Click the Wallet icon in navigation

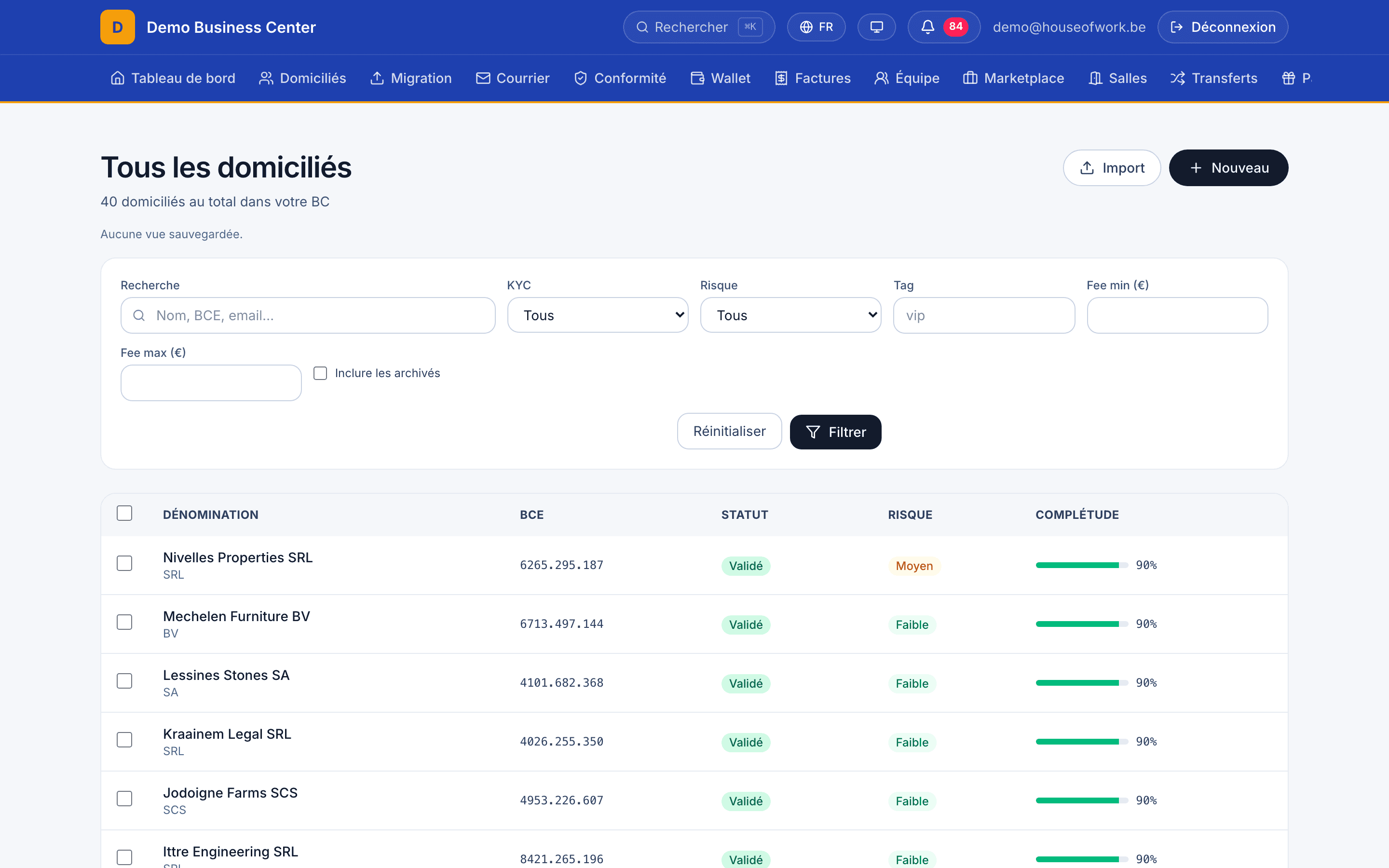click(x=697, y=78)
